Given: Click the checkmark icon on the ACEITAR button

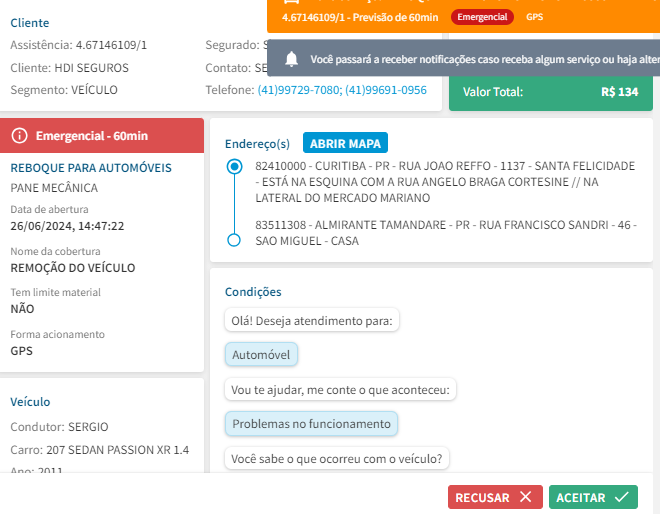Looking at the screenshot, I should (621, 497).
